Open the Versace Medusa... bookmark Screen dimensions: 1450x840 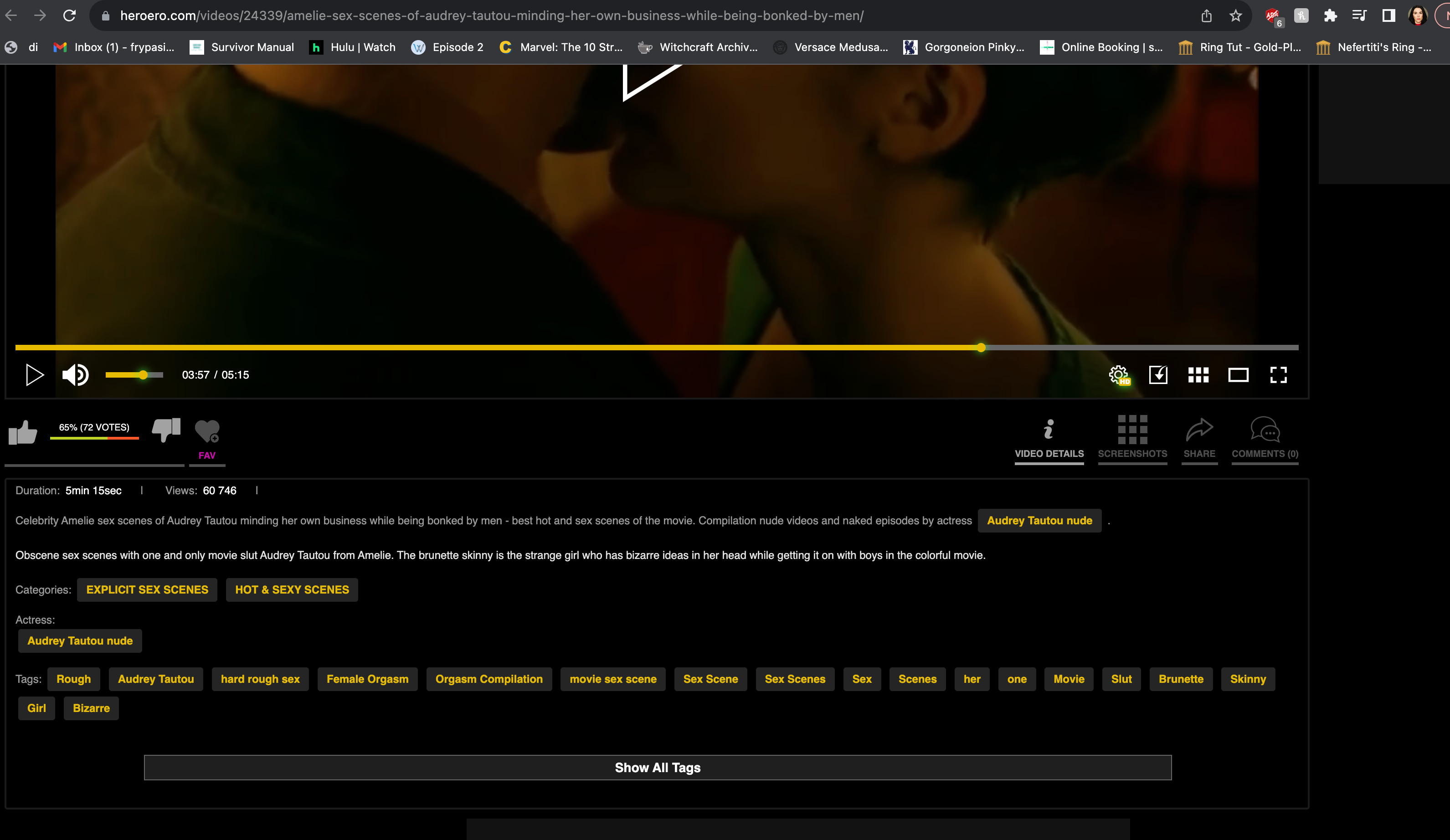[830, 47]
